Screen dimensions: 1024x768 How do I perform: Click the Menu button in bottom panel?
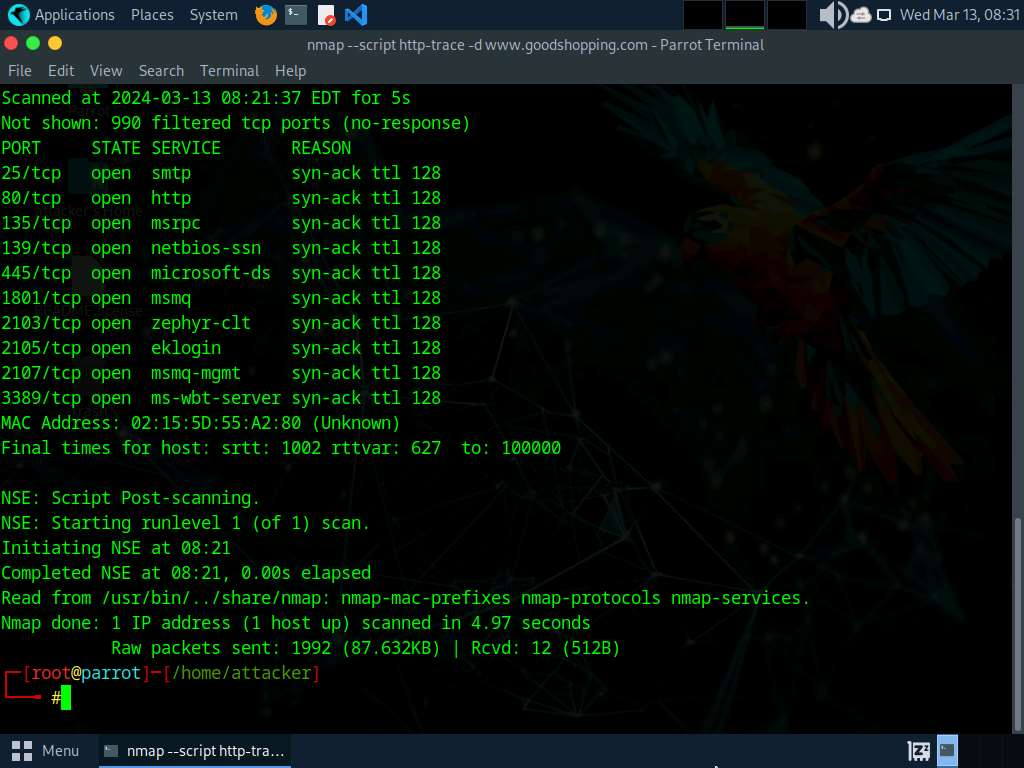pos(46,751)
